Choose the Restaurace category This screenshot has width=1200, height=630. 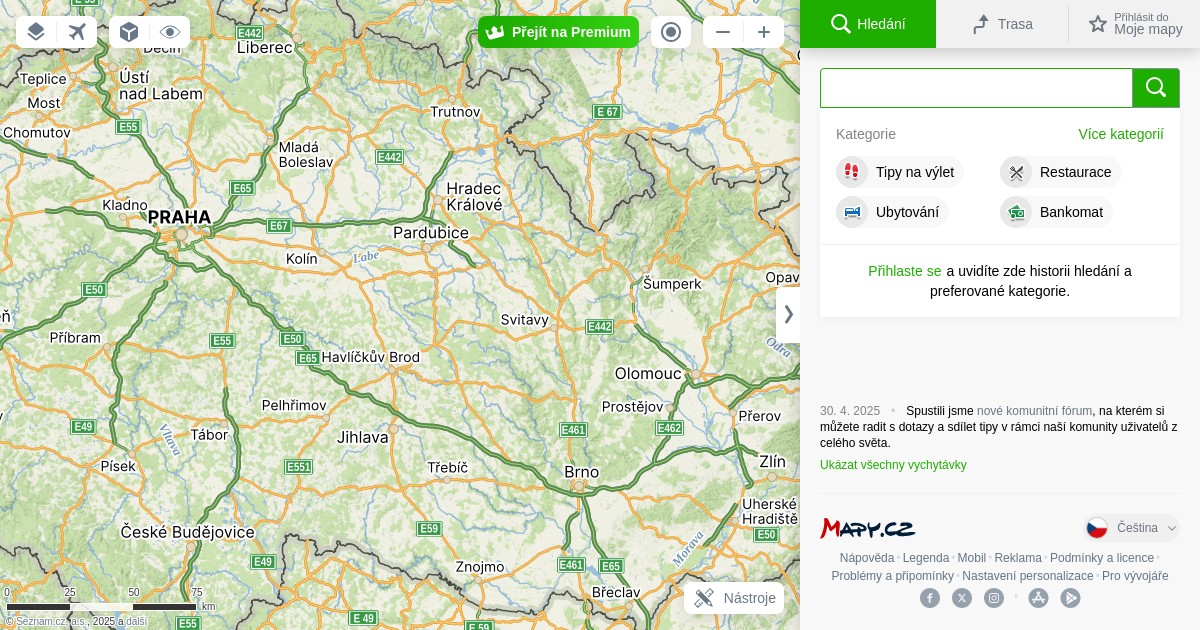pos(1060,172)
